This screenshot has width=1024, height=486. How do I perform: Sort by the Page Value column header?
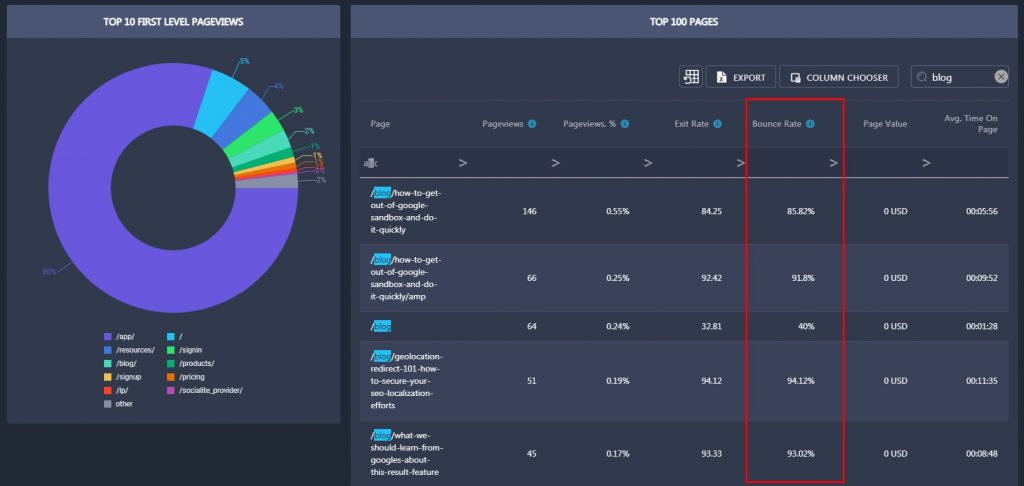point(885,123)
